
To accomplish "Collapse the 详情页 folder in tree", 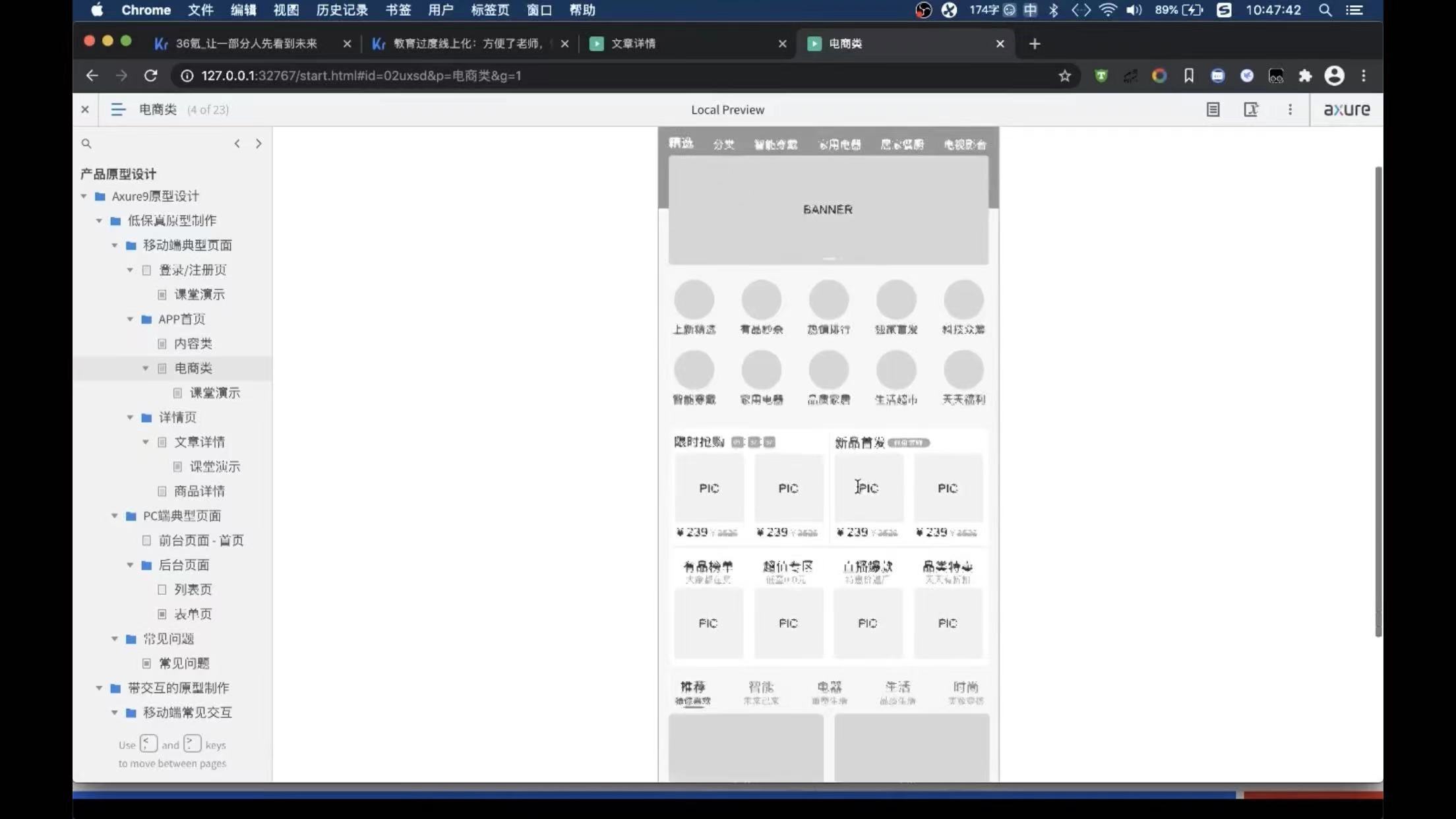I will click(131, 417).
